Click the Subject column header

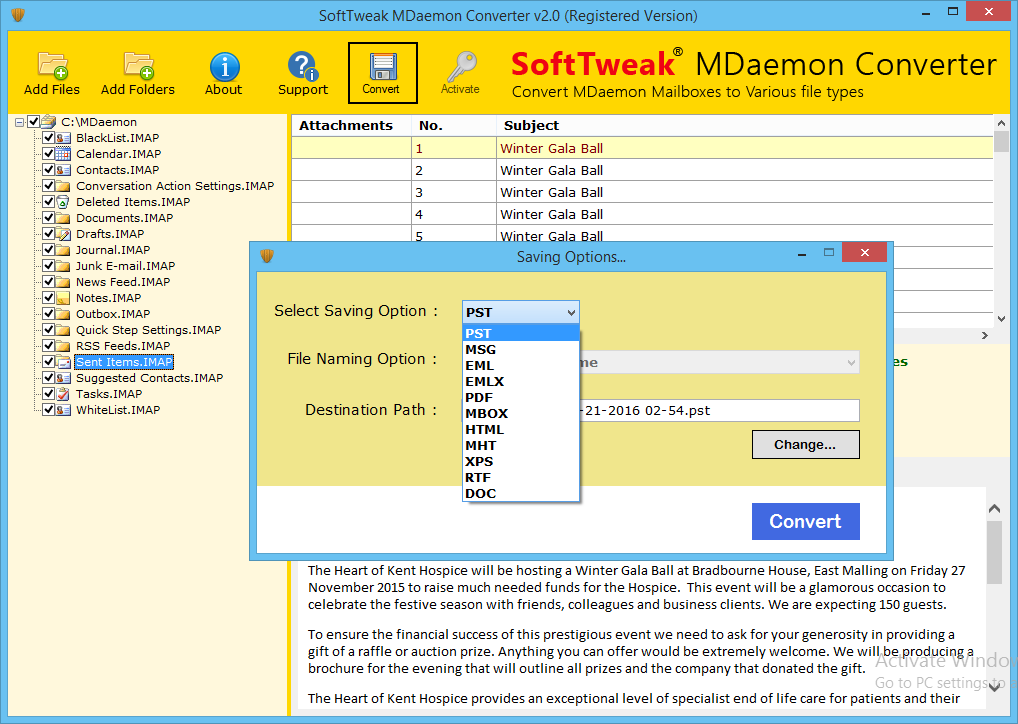[745, 125]
